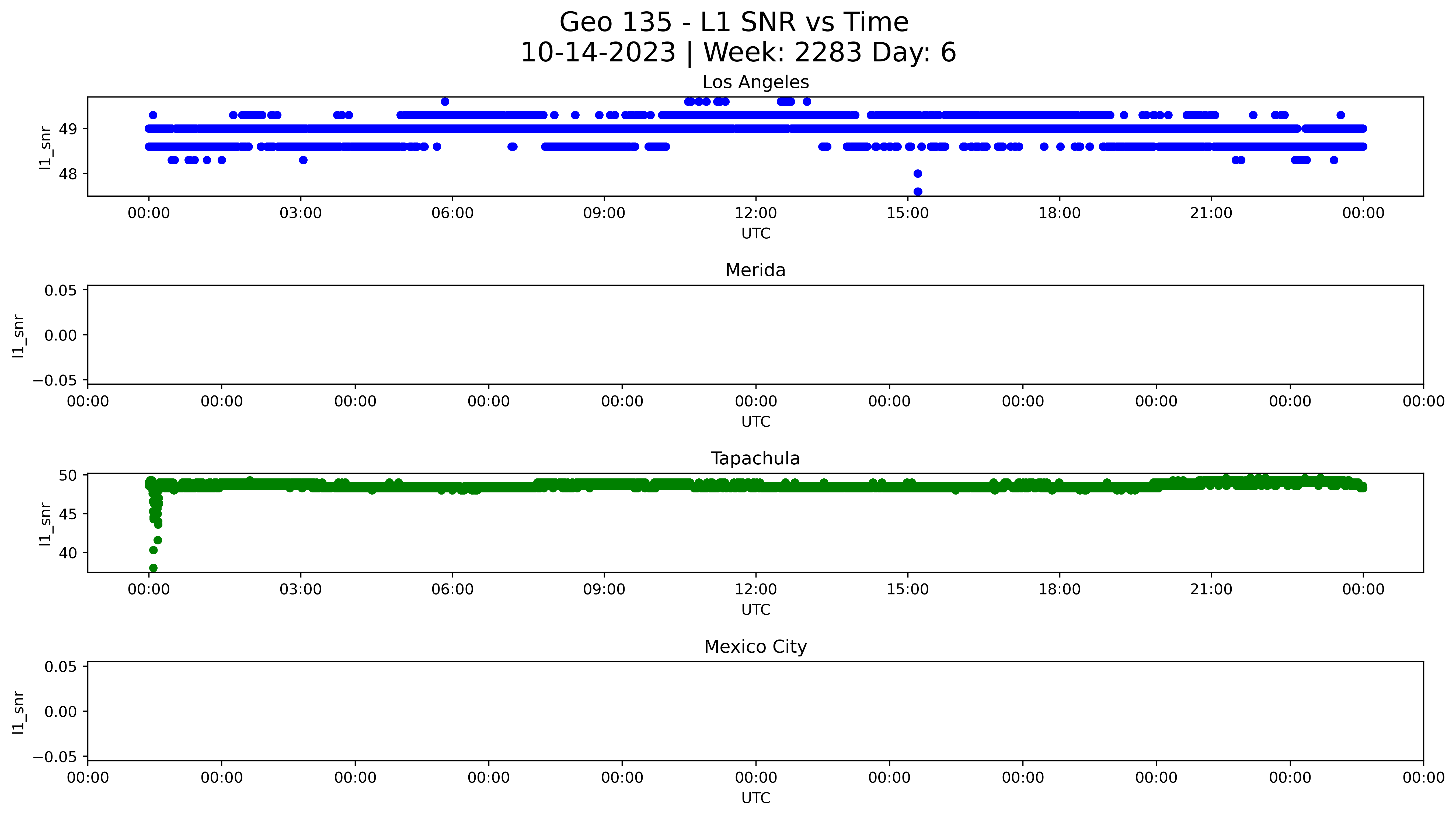The image size is (1456, 817).
Task: Click the lowest blue outlier point in Los Angeles plot
Action: [918, 192]
